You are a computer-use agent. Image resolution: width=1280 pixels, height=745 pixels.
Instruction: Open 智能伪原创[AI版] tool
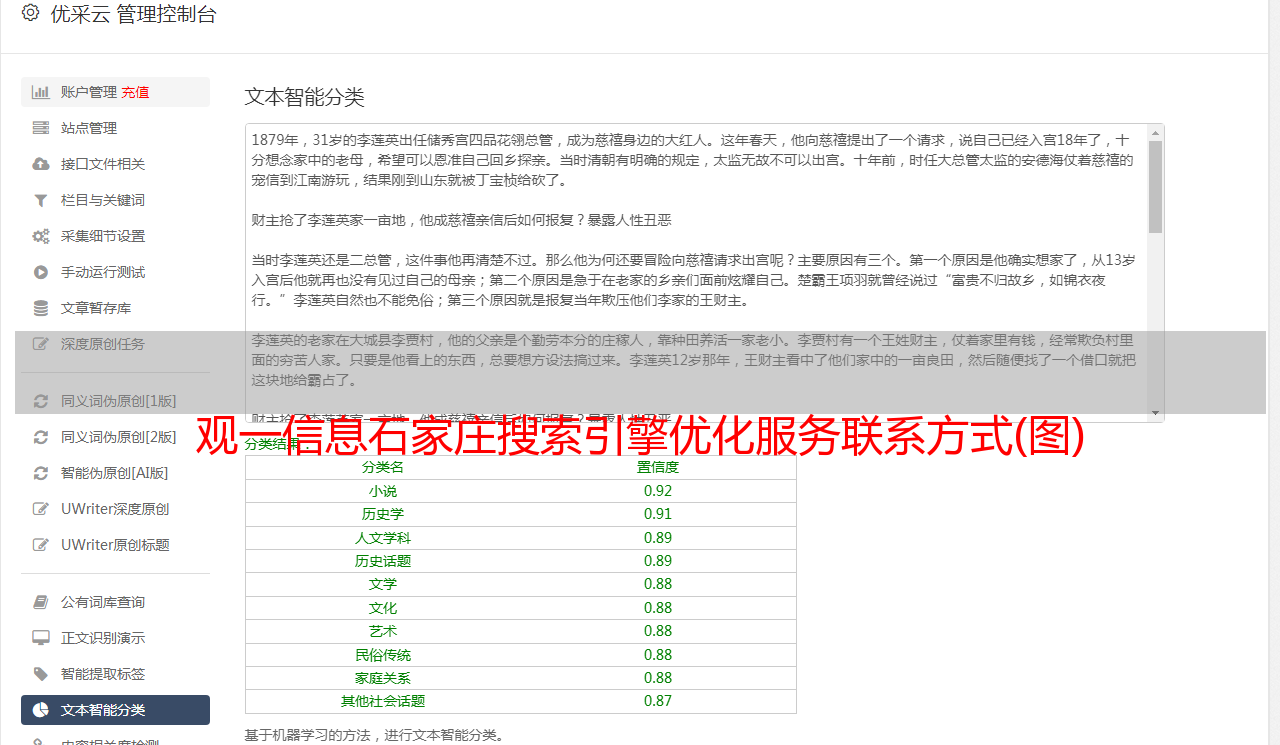click(115, 473)
